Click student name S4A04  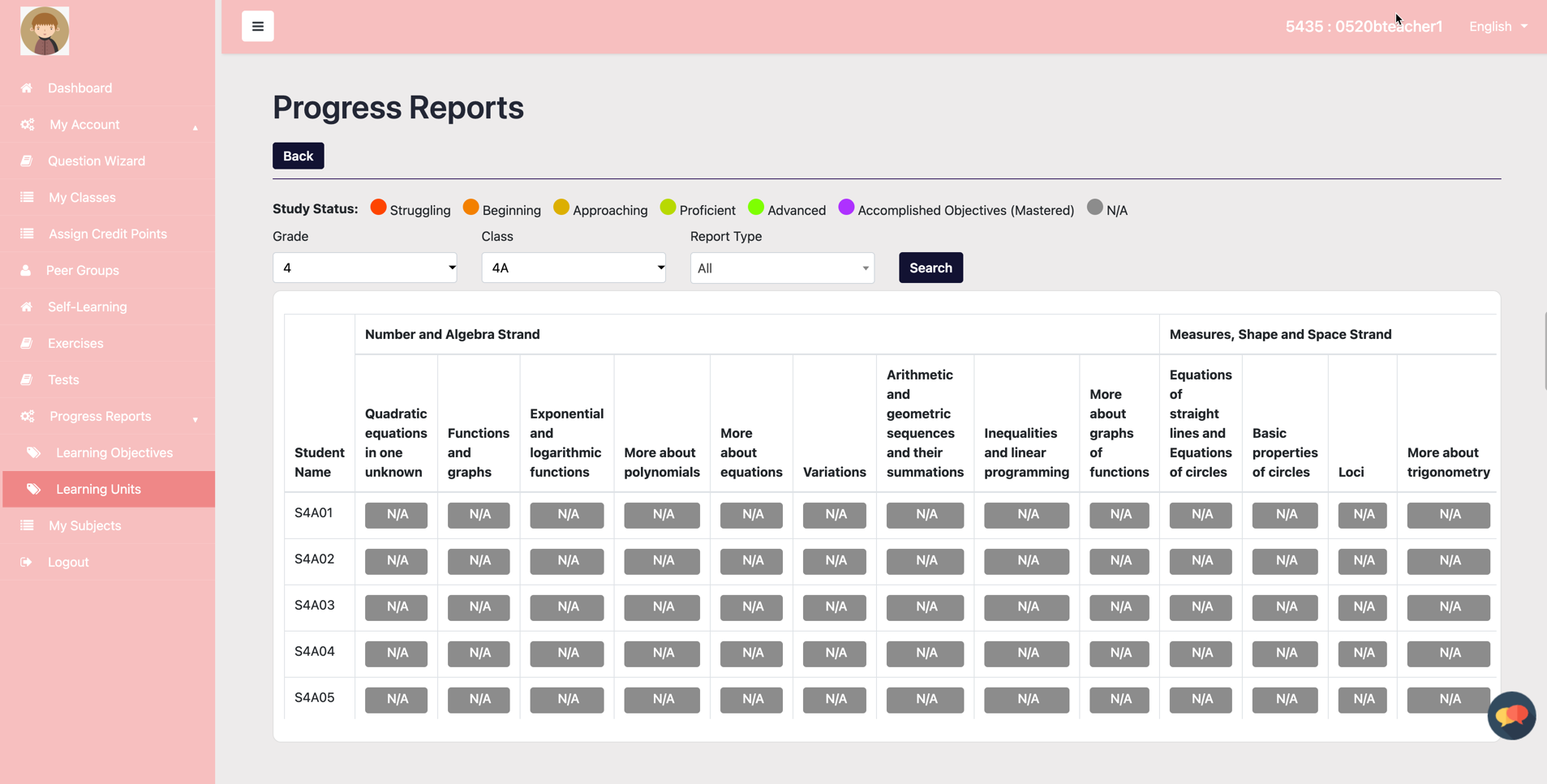(313, 651)
